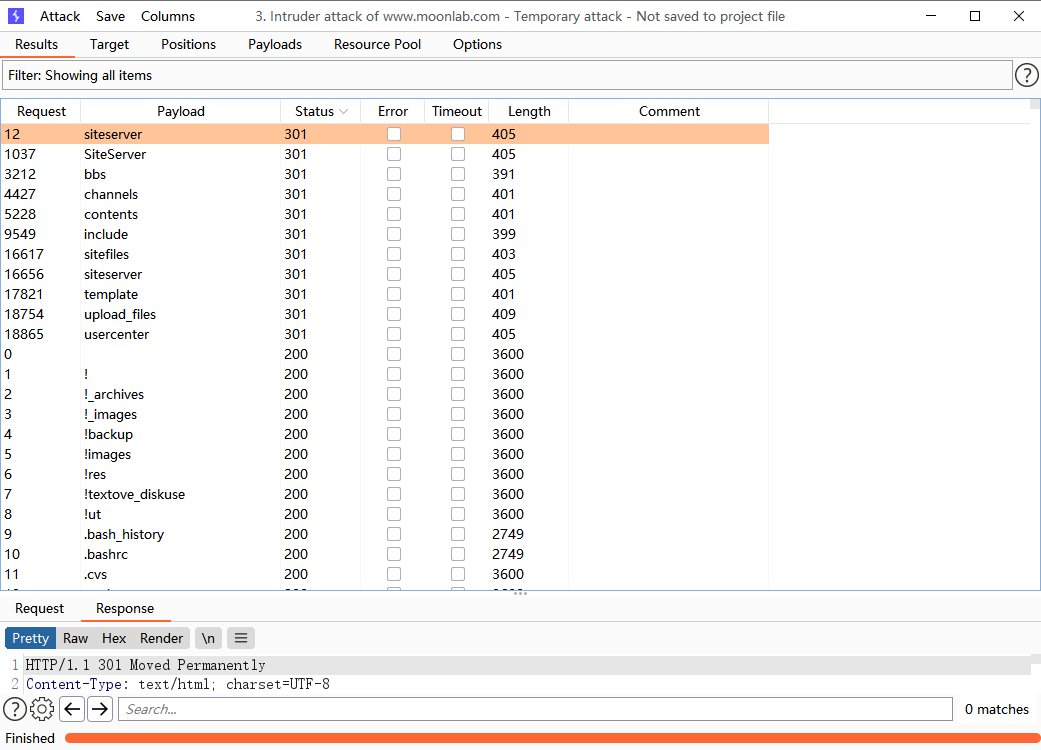Open the Attack menu
The height and width of the screenshot is (750, 1041).
coord(60,16)
